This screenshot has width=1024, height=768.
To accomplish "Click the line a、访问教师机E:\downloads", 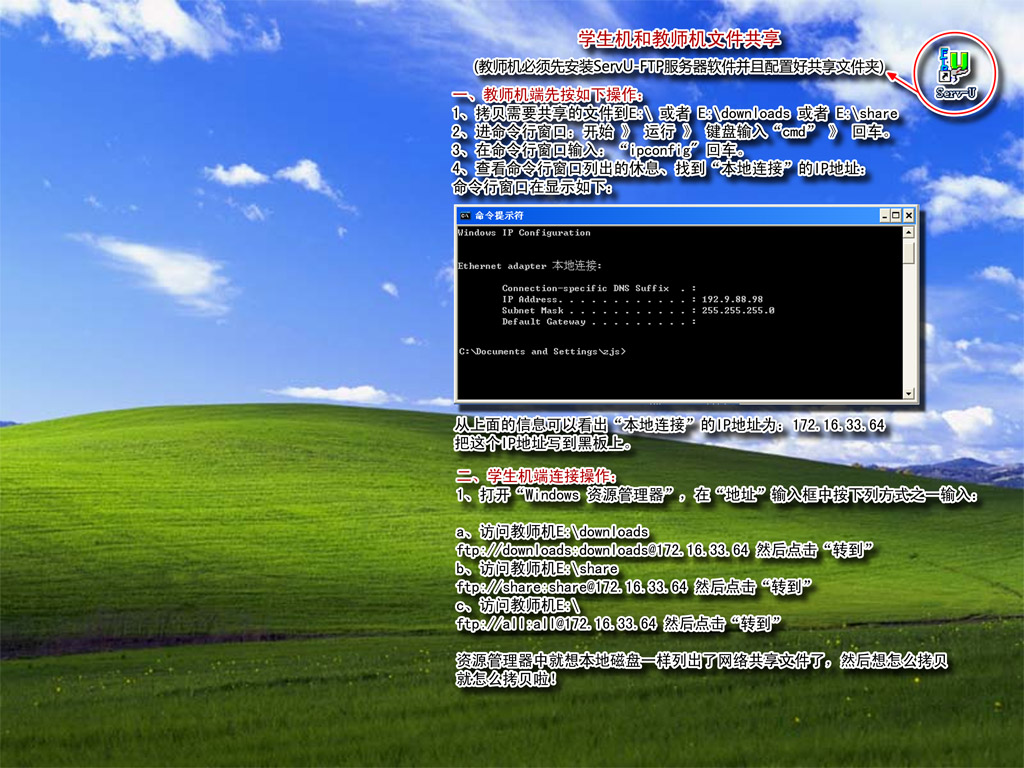I will [x=552, y=531].
